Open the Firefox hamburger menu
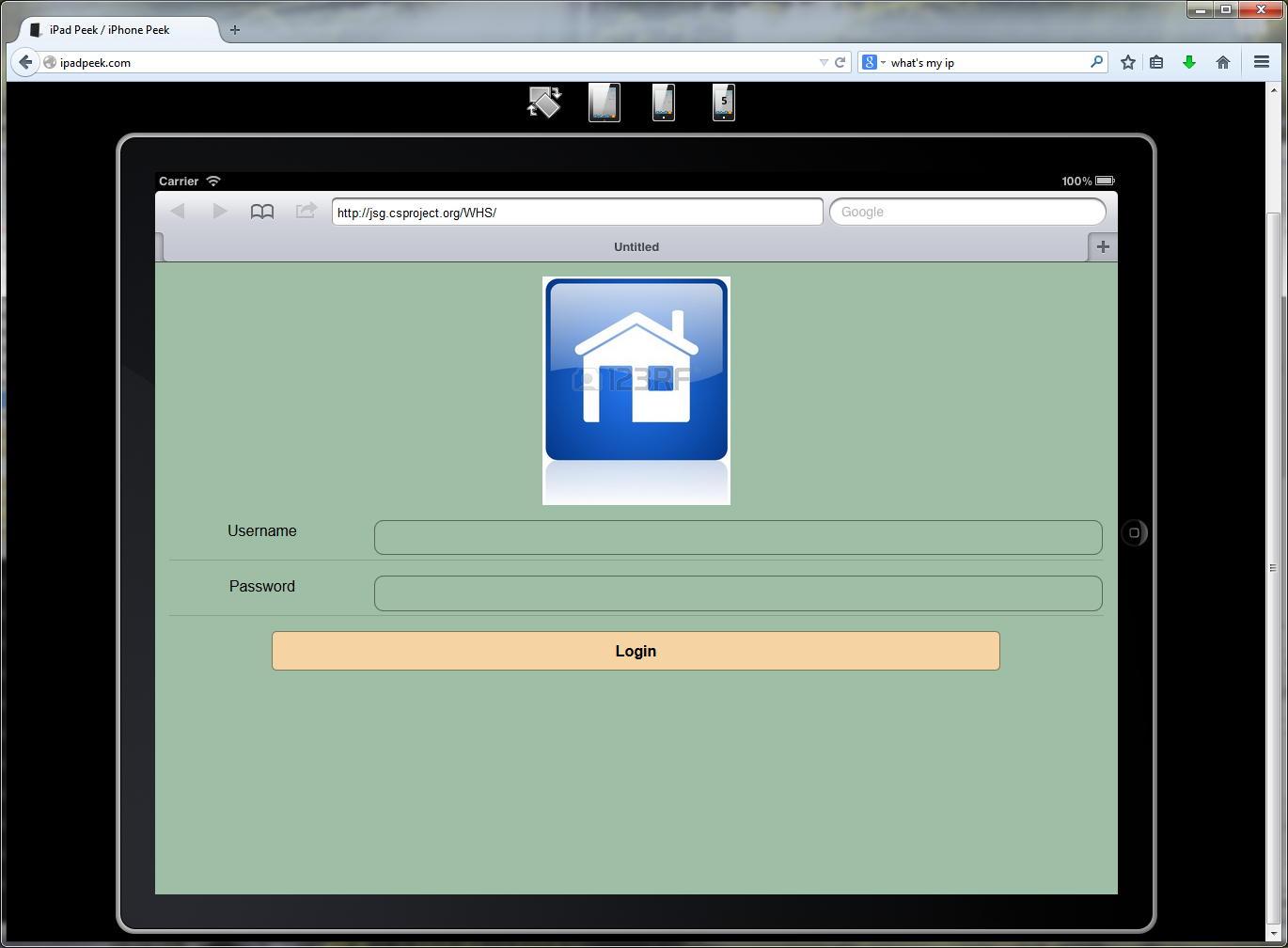Screen dimensions: 1288x948 click(x=1262, y=63)
